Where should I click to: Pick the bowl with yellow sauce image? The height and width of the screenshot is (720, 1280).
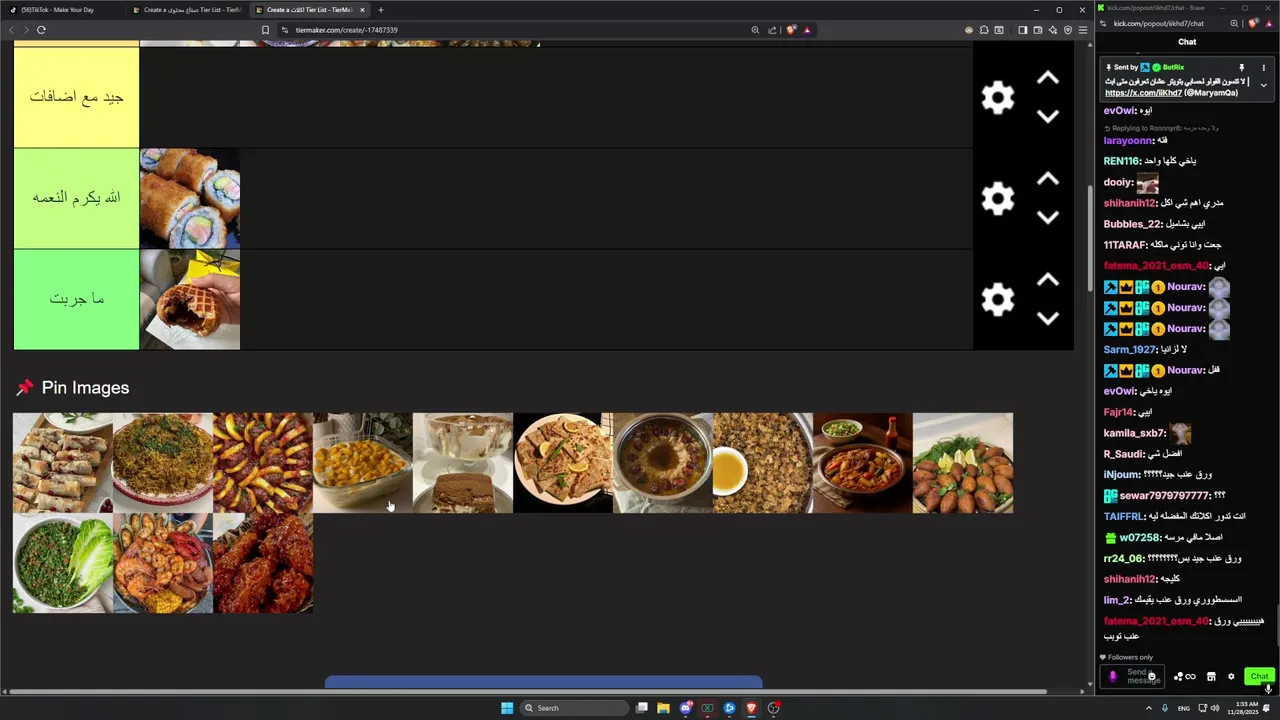[663, 463]
